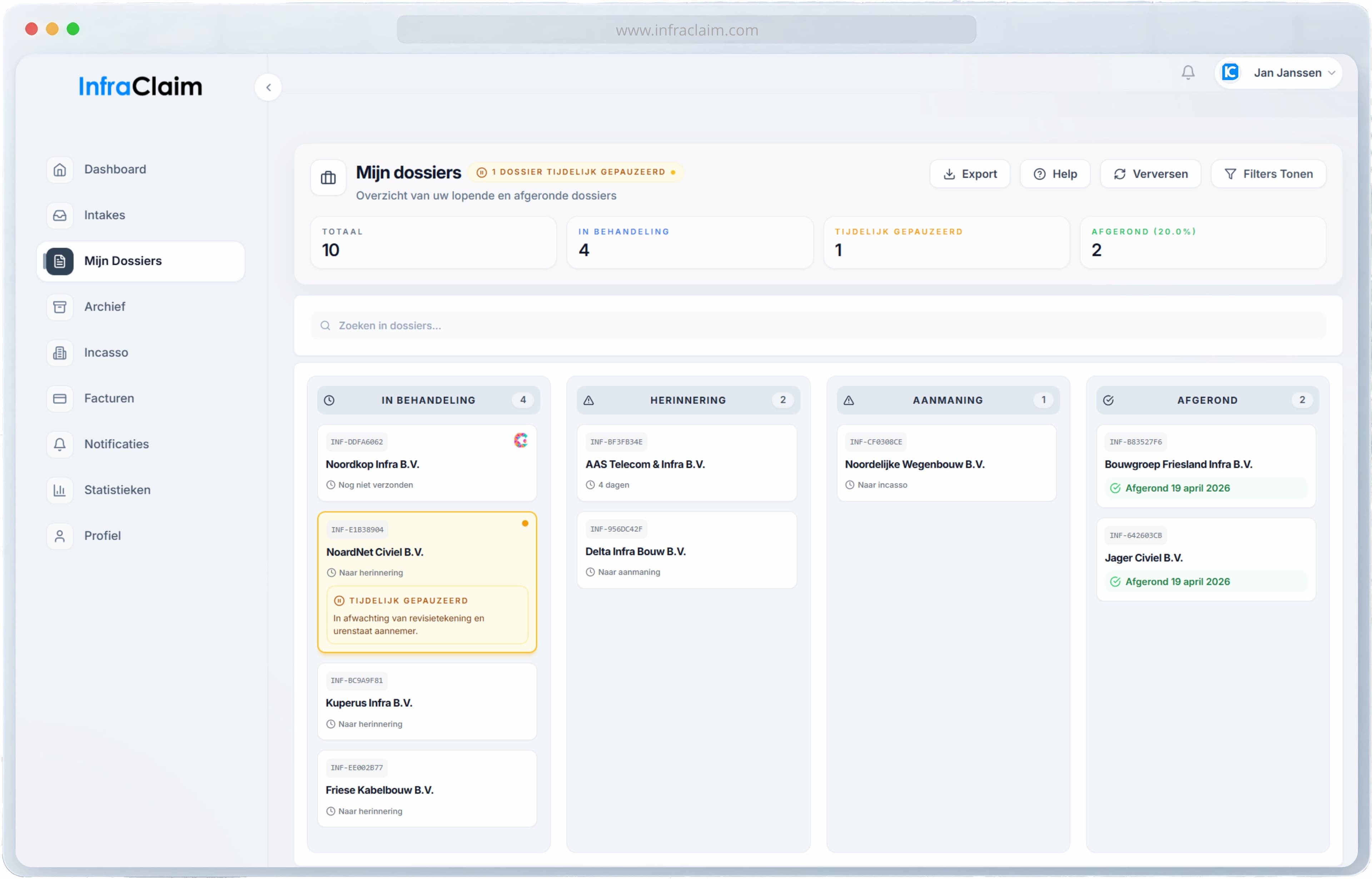Click the InfraClaim avatar logo icon
The image size is (1372, 879).
(x=1230, y=73)
